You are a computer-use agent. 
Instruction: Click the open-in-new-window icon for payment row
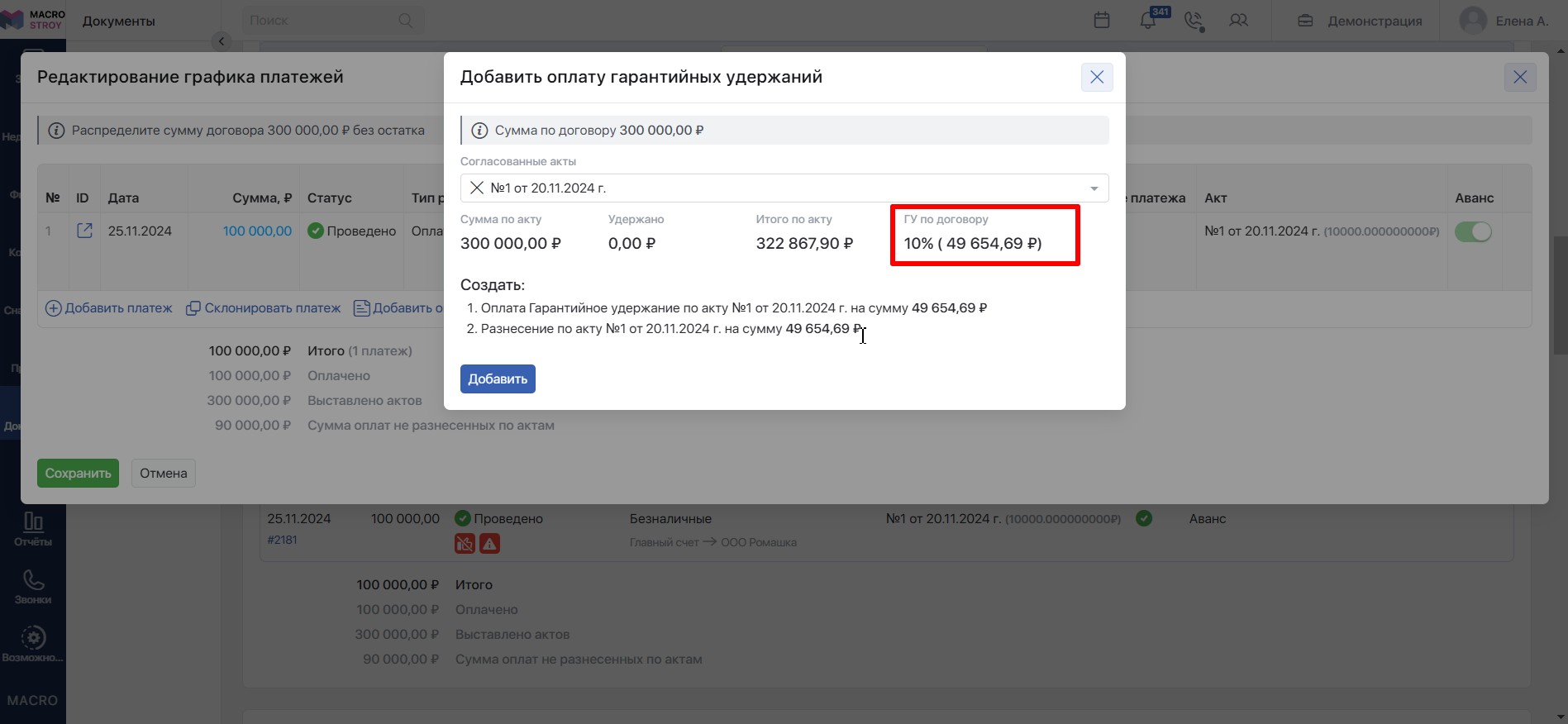(x=84, y=231)
